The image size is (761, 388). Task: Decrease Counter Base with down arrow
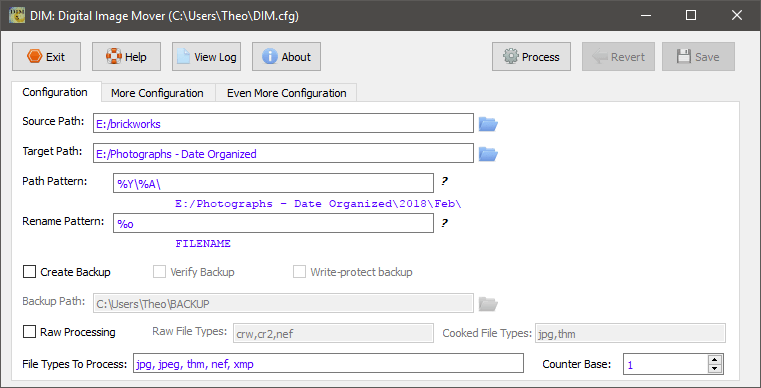(x=715, y=369)
